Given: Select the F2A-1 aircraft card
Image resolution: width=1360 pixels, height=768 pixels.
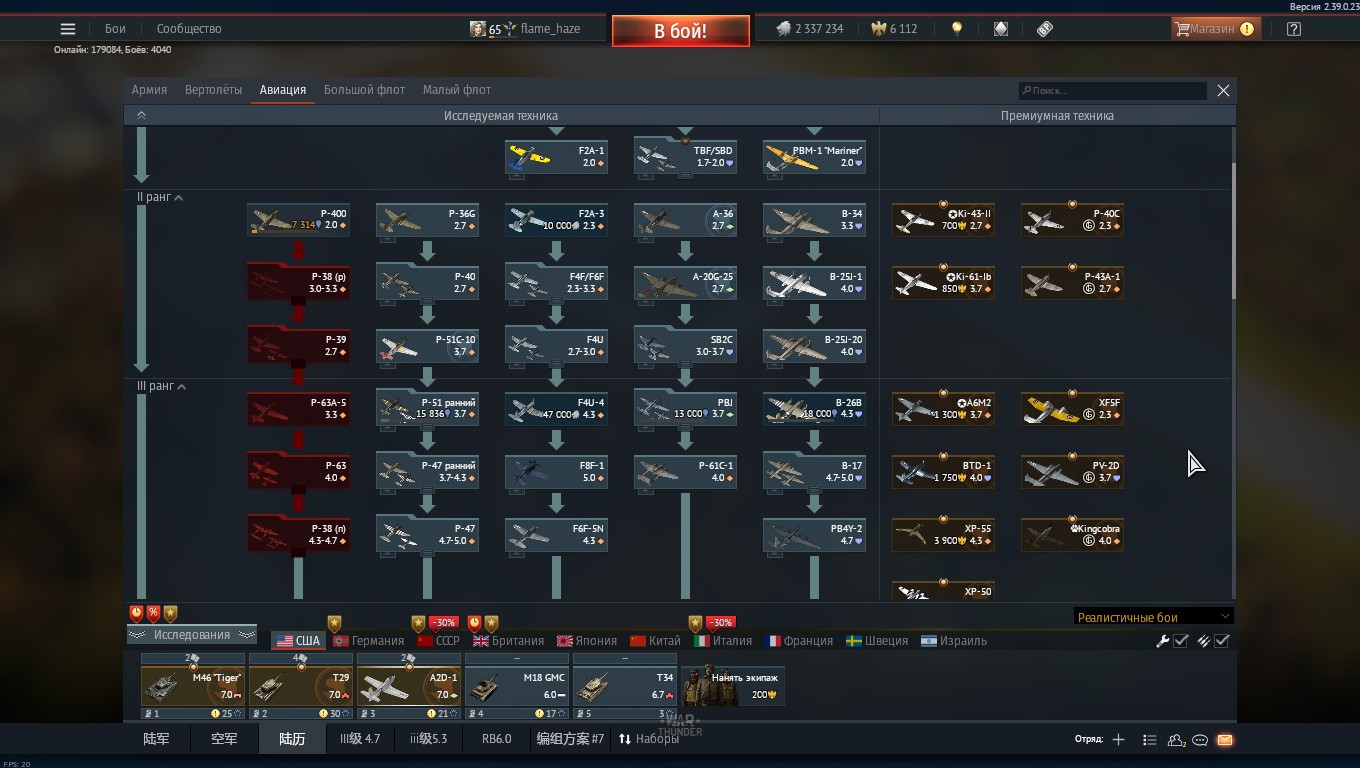Looking at the screenshot, I should [556, 157].
